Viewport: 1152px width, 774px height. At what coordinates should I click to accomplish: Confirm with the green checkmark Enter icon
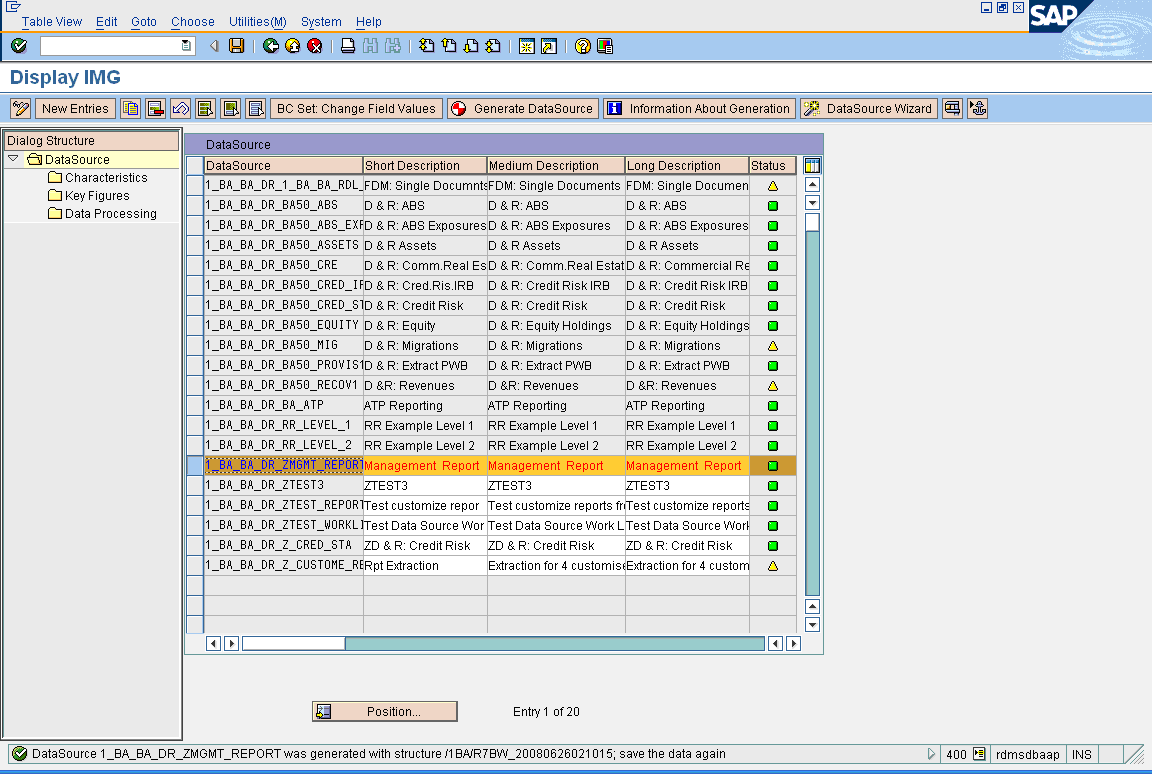coord(17,46)
